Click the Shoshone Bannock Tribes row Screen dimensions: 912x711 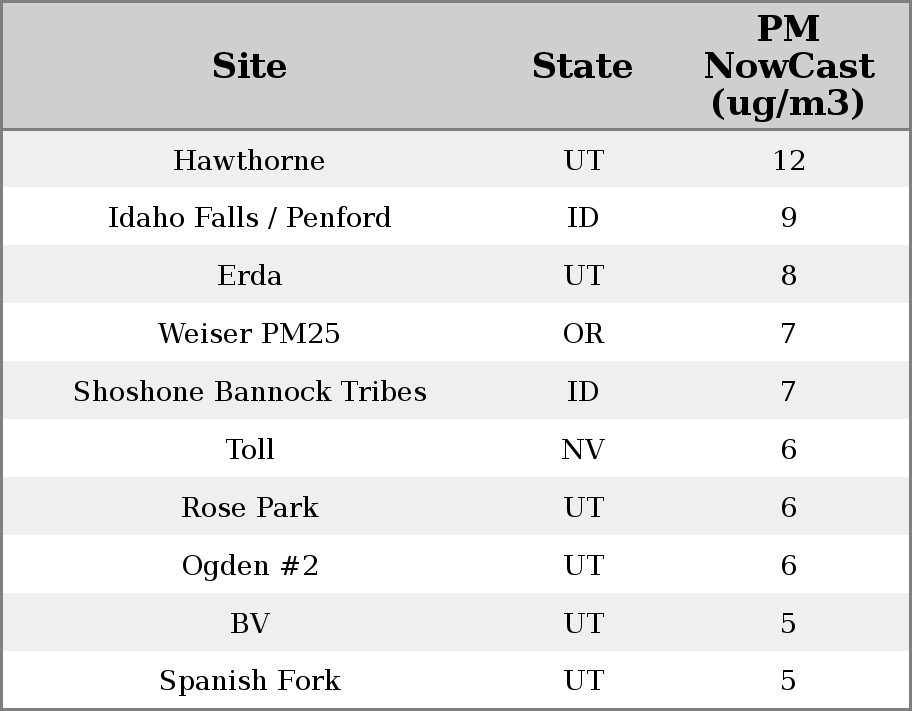[x=249, y=392]
